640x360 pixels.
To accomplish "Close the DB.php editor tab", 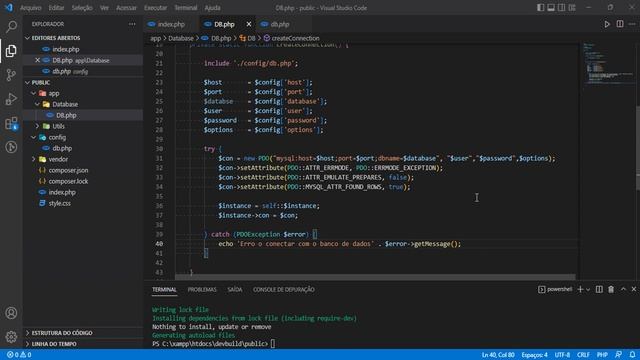I will coord(249,24).
